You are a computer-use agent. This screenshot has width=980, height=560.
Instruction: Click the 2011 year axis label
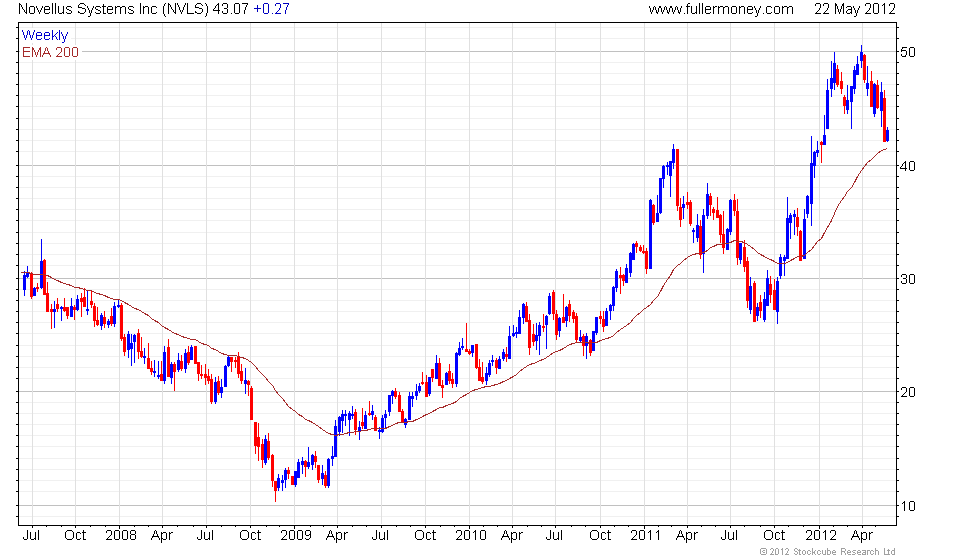coord(645,536)
